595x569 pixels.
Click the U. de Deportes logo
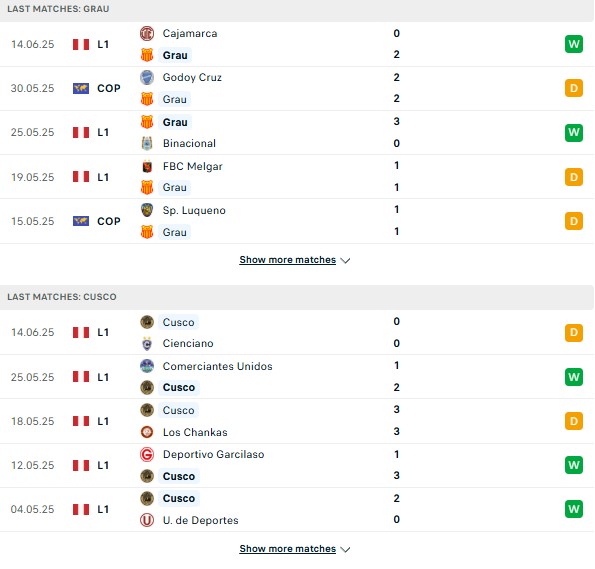point(147,520)
